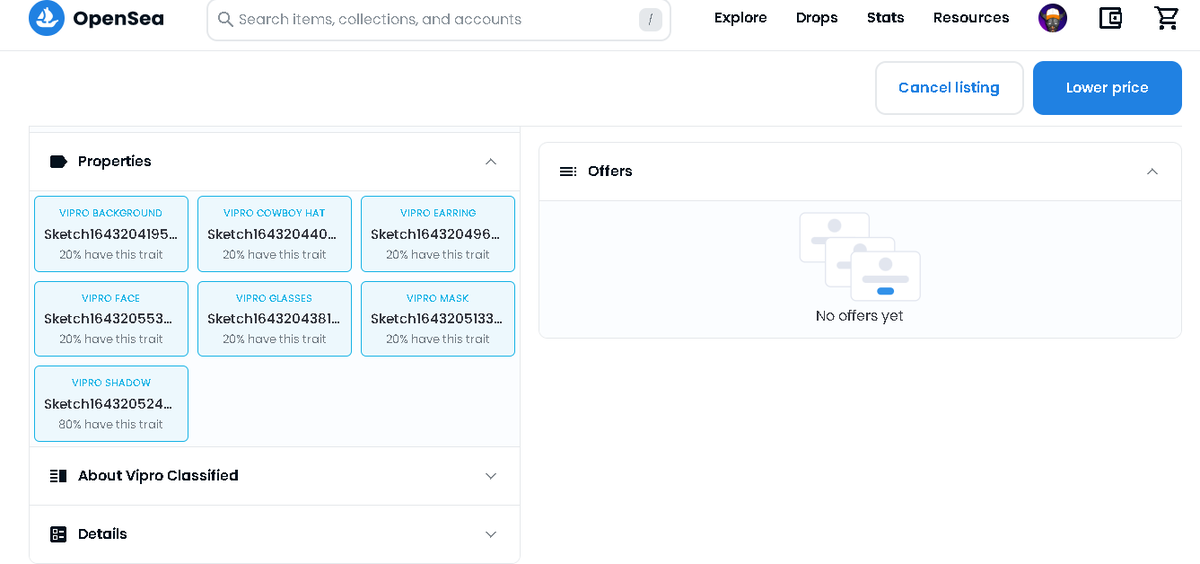This screenshot has height=564, width=1200.
Task: Open the VIPRO EARRING property card
Action: (x=438, y=234)
